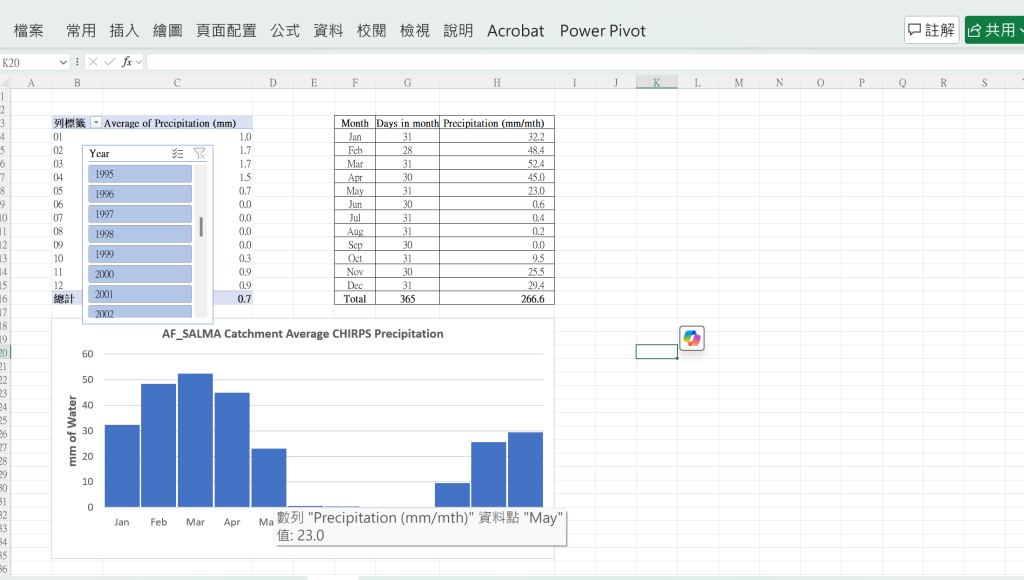The height and width of the screenshot is (580, 1024).
Task: Click clear filter icon in Year slicer
Action: 199,153
